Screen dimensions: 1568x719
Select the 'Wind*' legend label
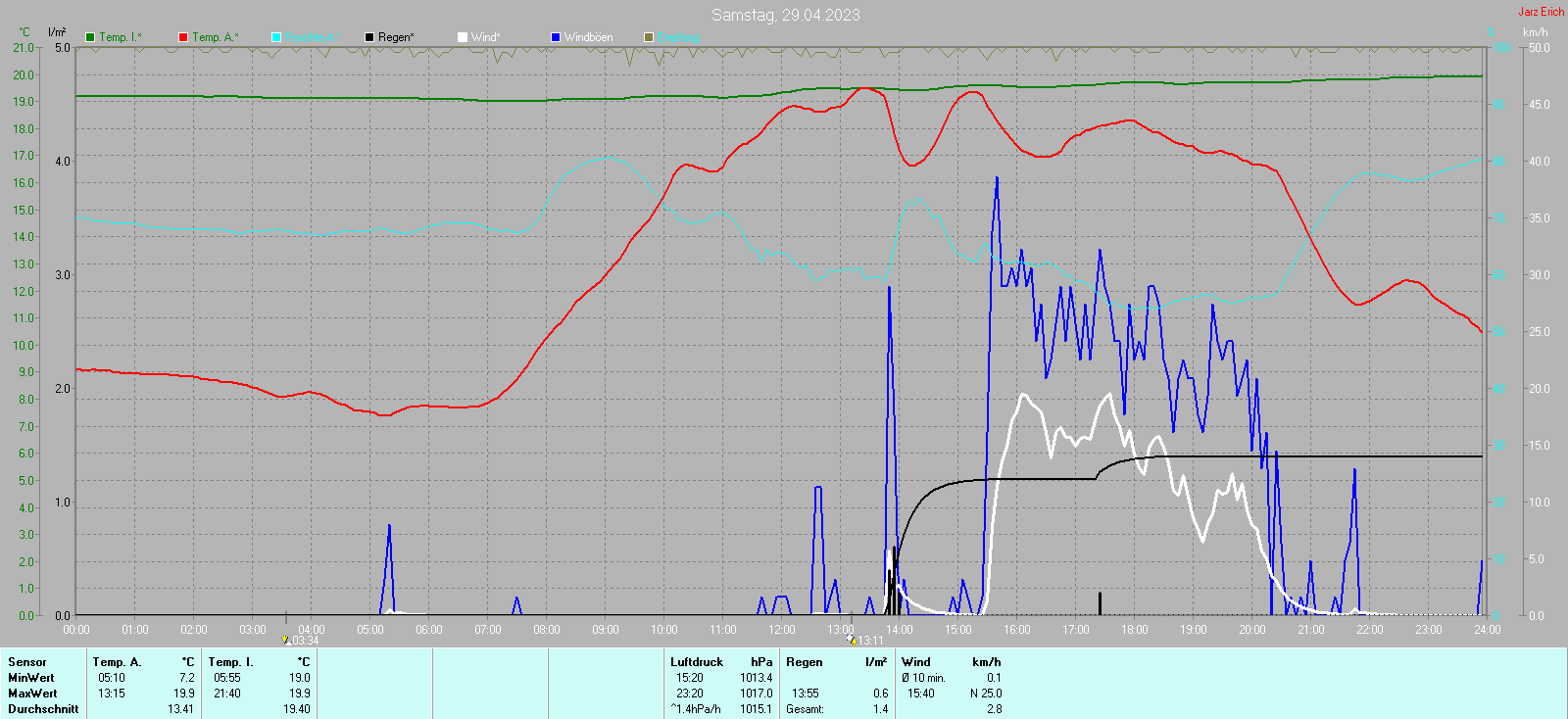pos(486,37)
